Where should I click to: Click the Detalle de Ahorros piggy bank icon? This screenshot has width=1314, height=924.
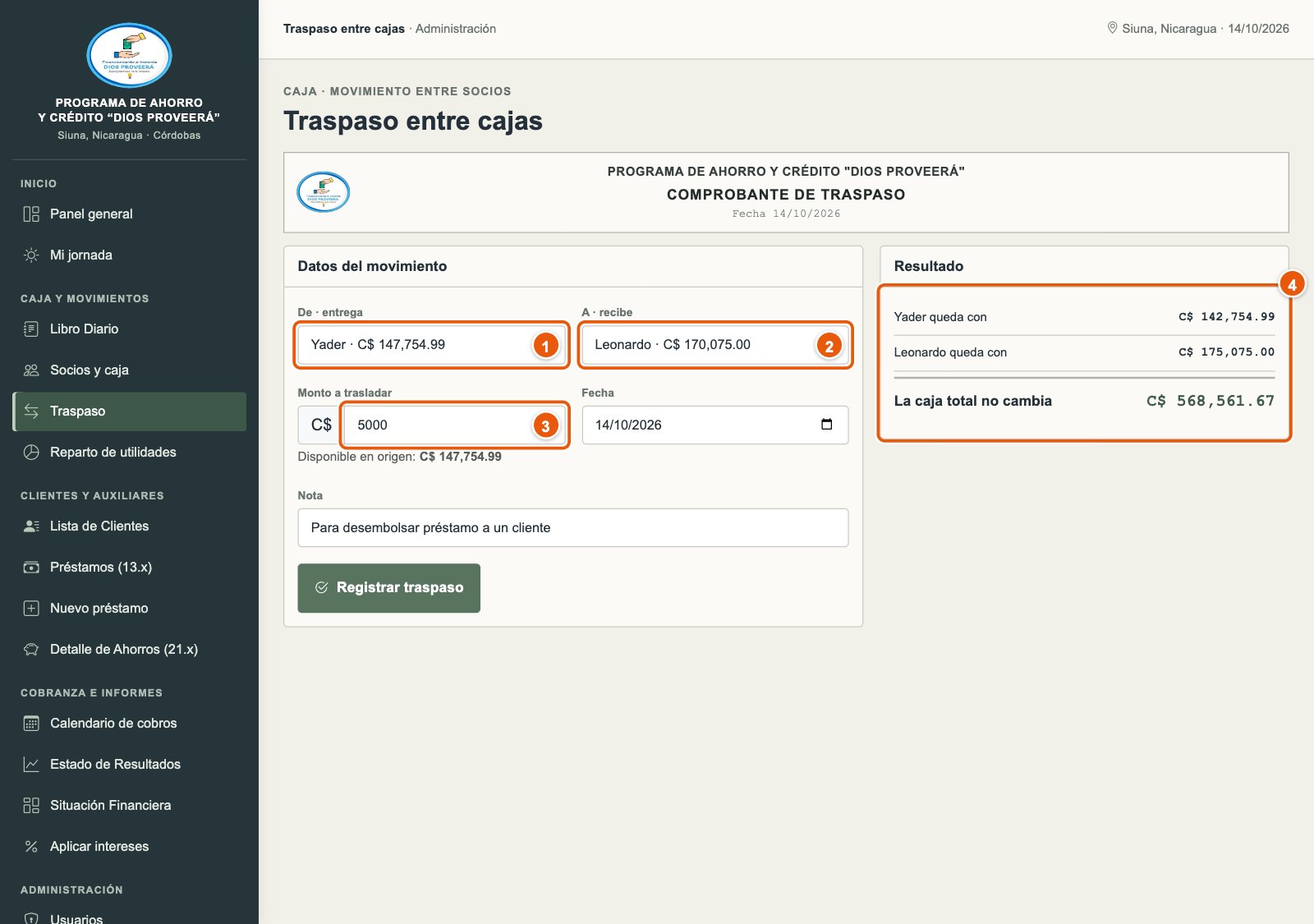click(x=31, y=650)
